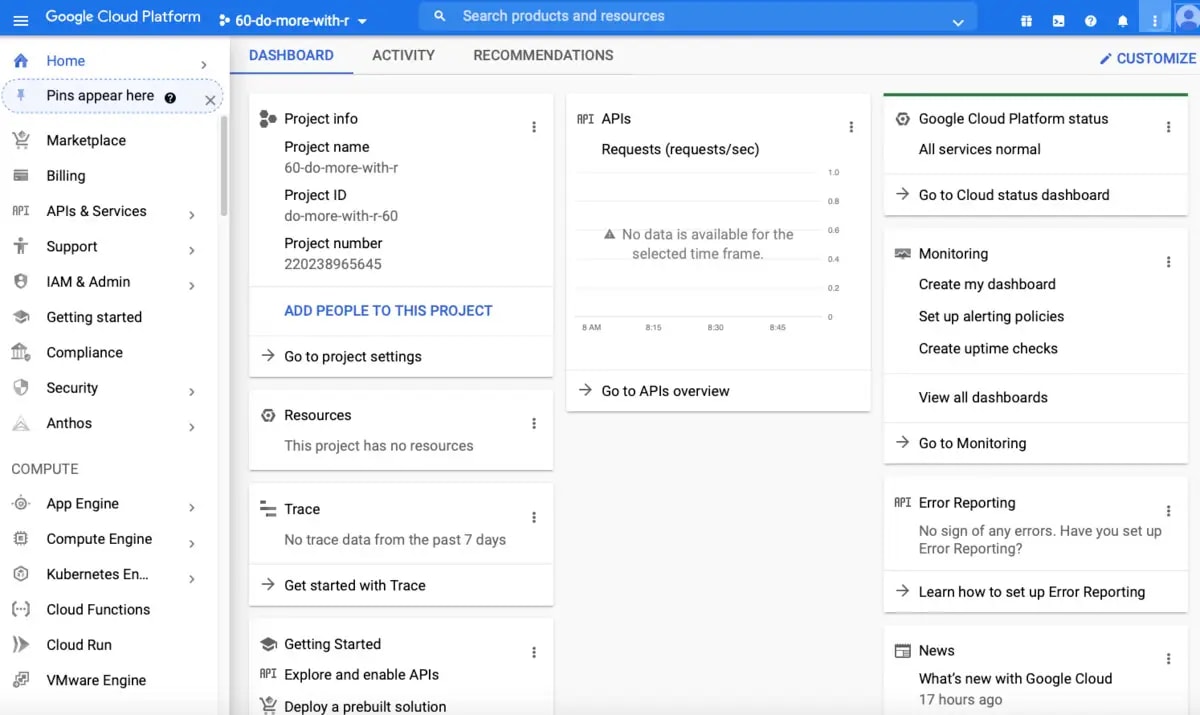The image size is (1200, 715).
Task: Expand the APIs & Services submenu chevron
Action: click(x=191, y=215)
